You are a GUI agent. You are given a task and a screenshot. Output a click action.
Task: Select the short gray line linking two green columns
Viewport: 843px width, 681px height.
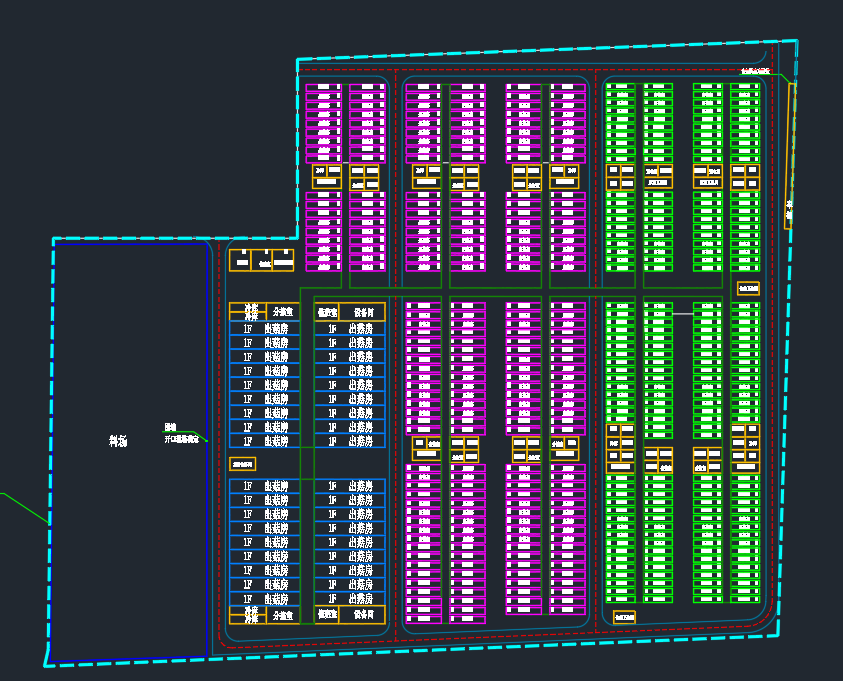(x=682, y=314)
